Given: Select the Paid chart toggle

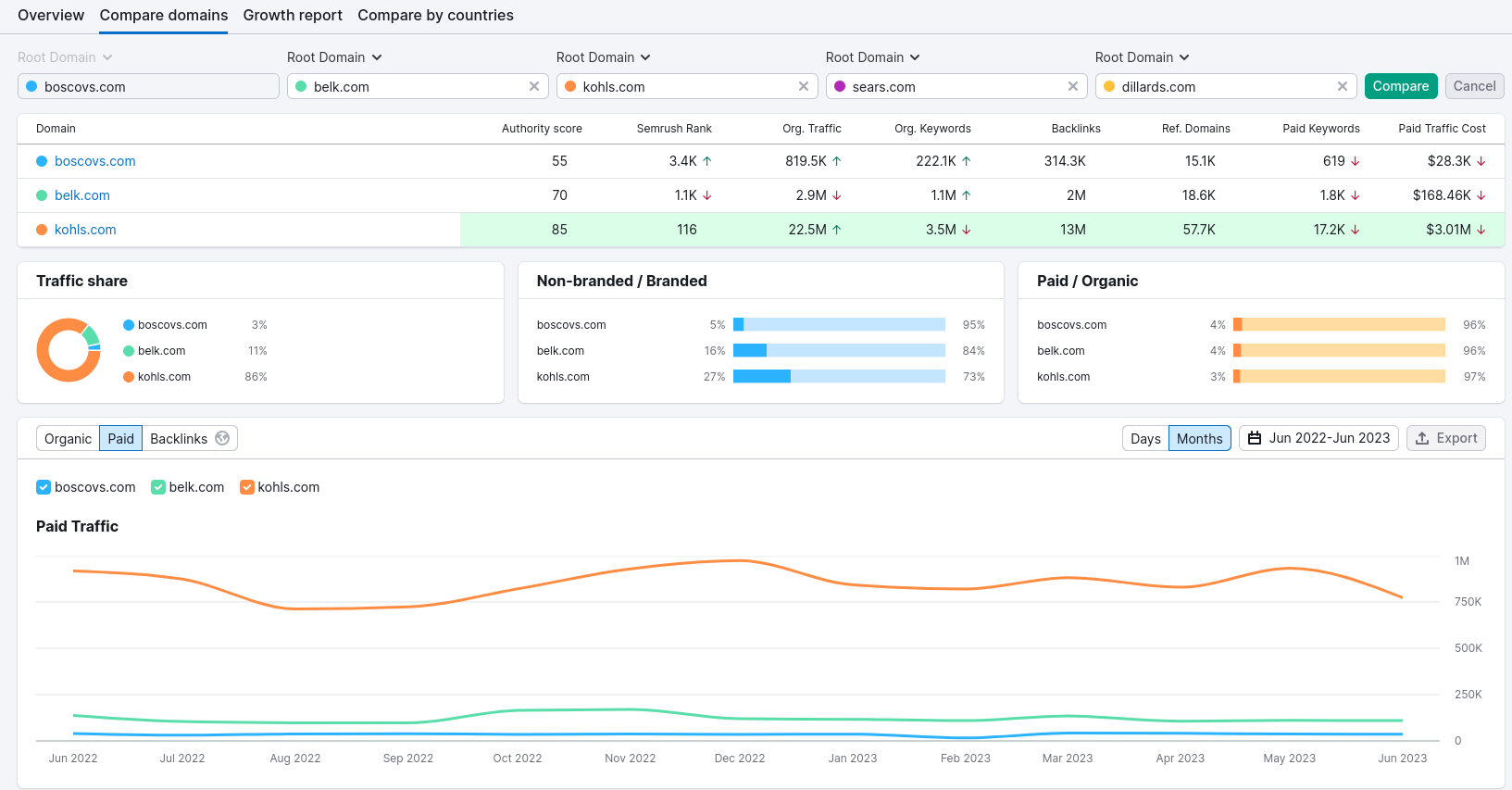Looking at the screenshot, I should click(x=120, y=438).
